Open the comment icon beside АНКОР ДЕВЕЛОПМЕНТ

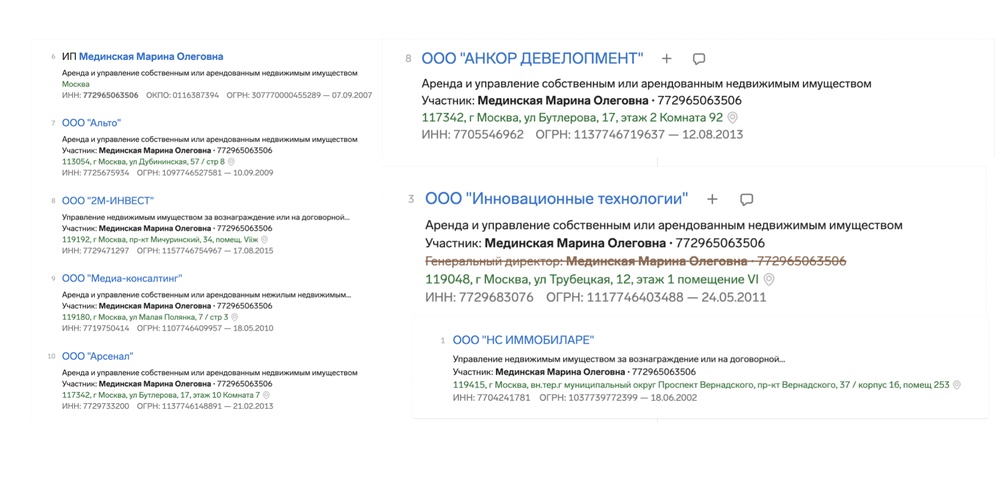coord(699,59)
